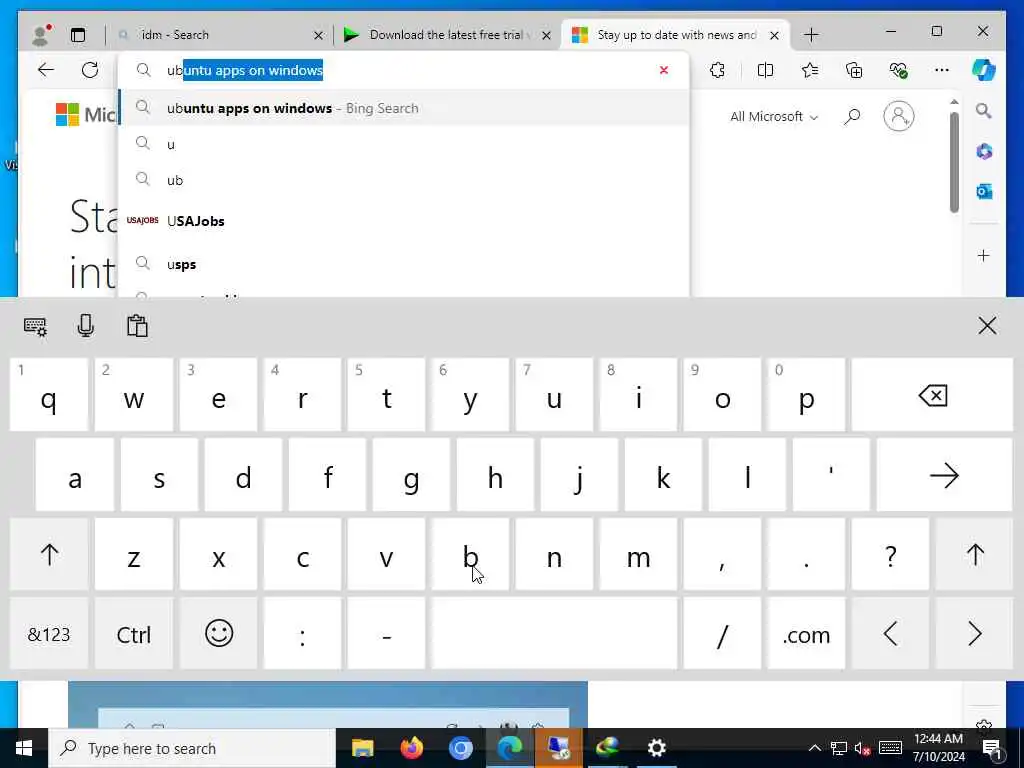Launch Chrome from the taskbar

pos(460,748)
